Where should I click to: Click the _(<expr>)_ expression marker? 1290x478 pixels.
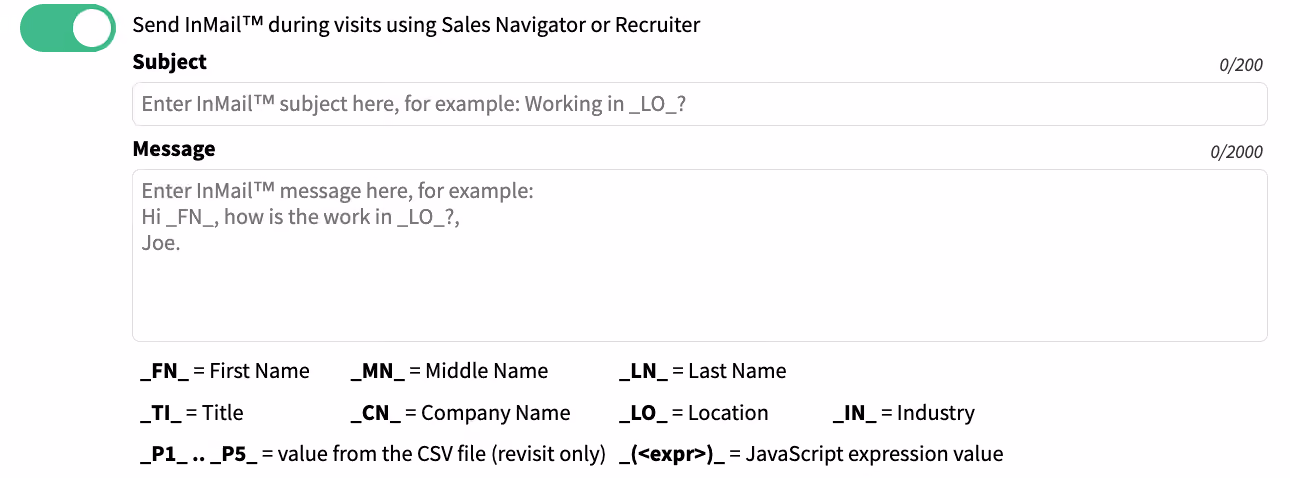672,454
